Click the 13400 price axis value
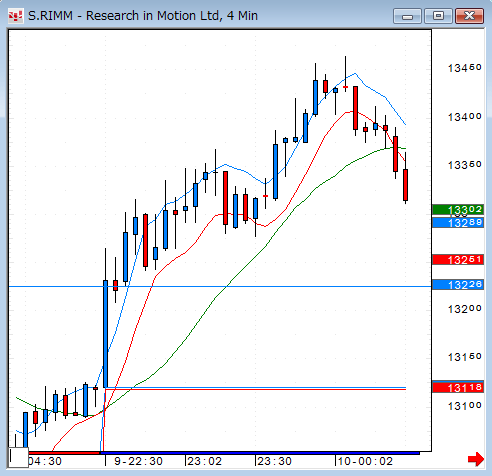492x476 pixels. [465, 117]
